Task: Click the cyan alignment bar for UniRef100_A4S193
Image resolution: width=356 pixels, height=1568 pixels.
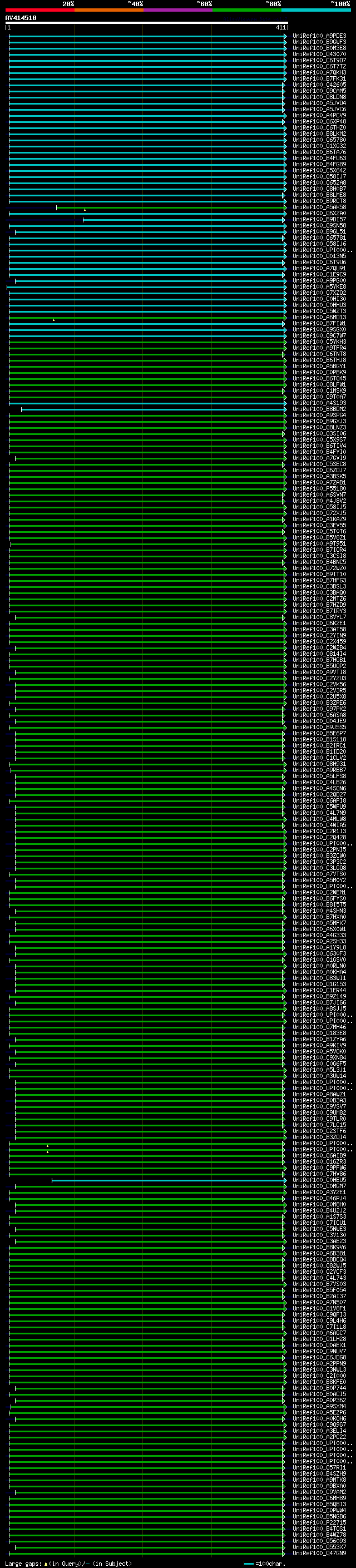Action: (x=147, y=403)
